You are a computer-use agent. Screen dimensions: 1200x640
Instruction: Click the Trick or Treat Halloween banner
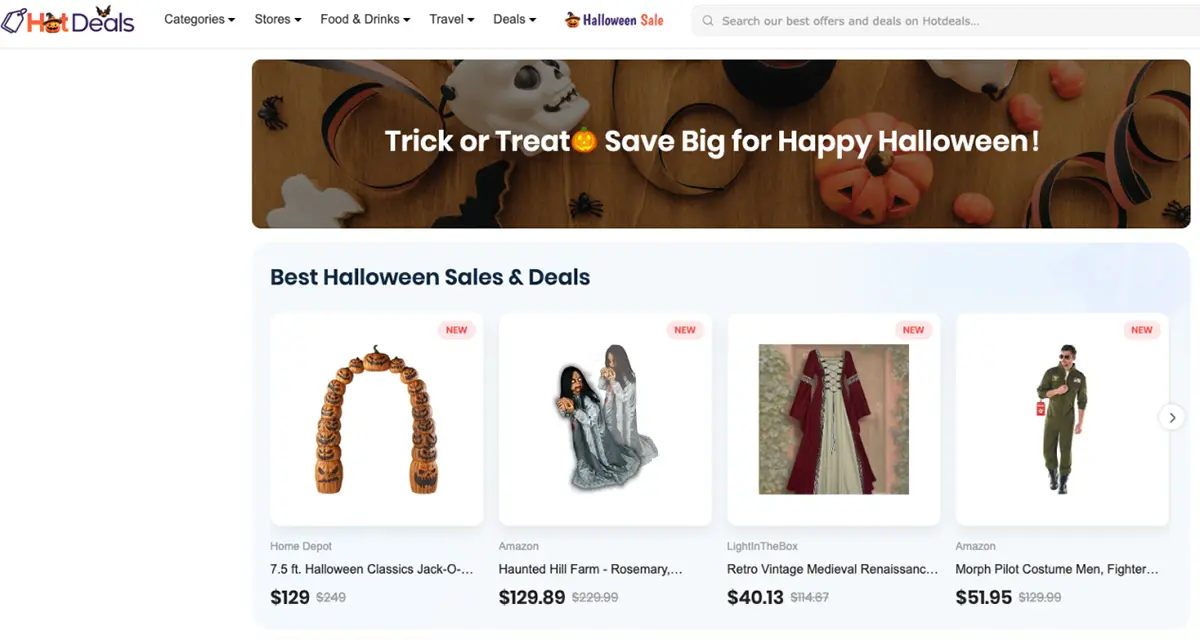[x=720, y=143]
